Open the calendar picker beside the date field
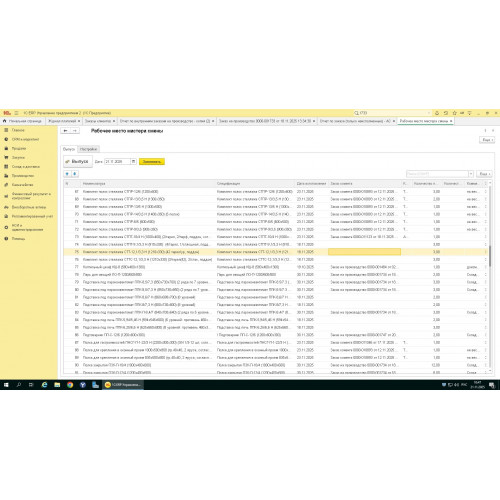 point(133,162)
